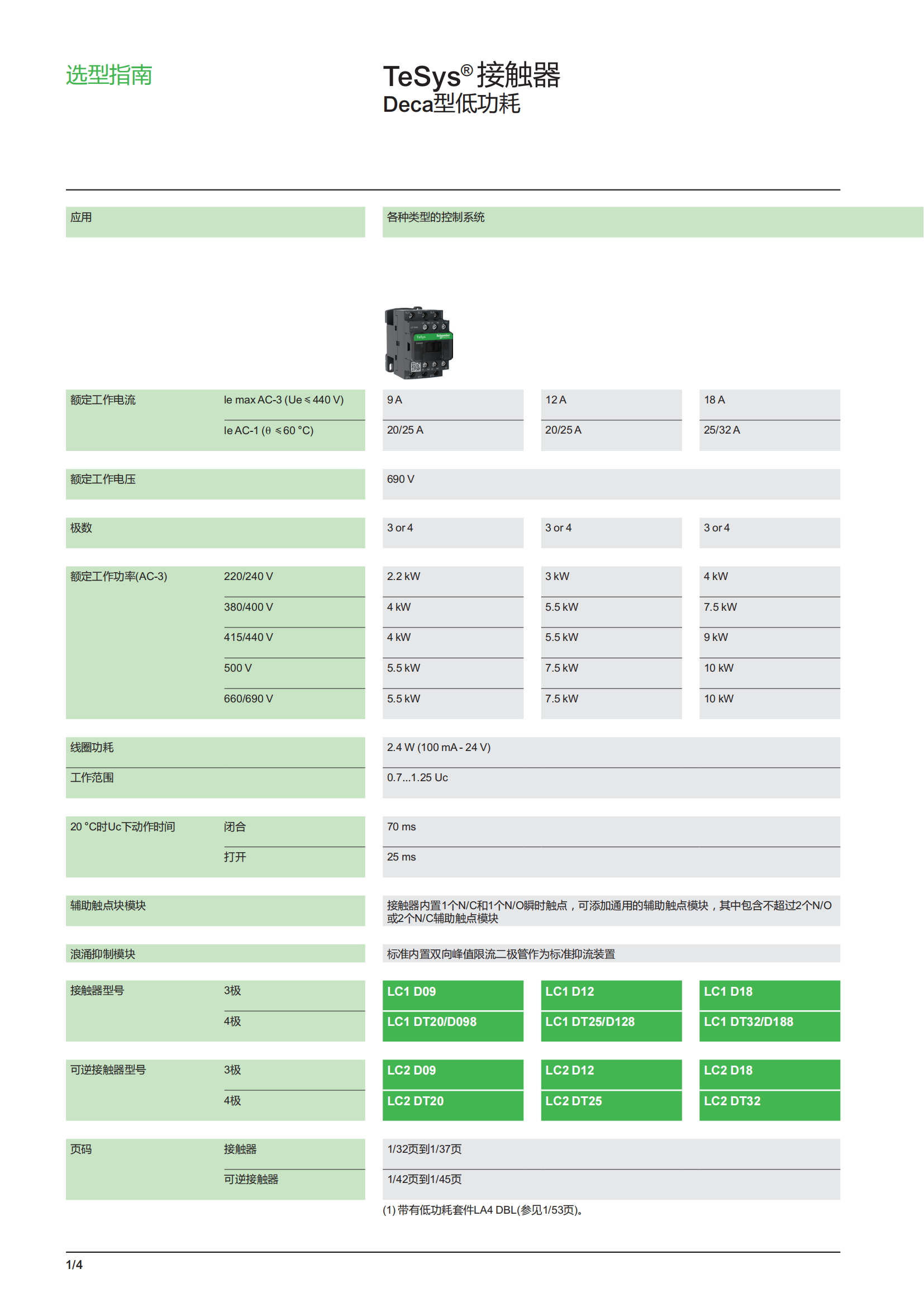This screenshot has height=1307, width=924.
Task: Click the LA4 DBL footnote text
Action: coord(483,1210)
